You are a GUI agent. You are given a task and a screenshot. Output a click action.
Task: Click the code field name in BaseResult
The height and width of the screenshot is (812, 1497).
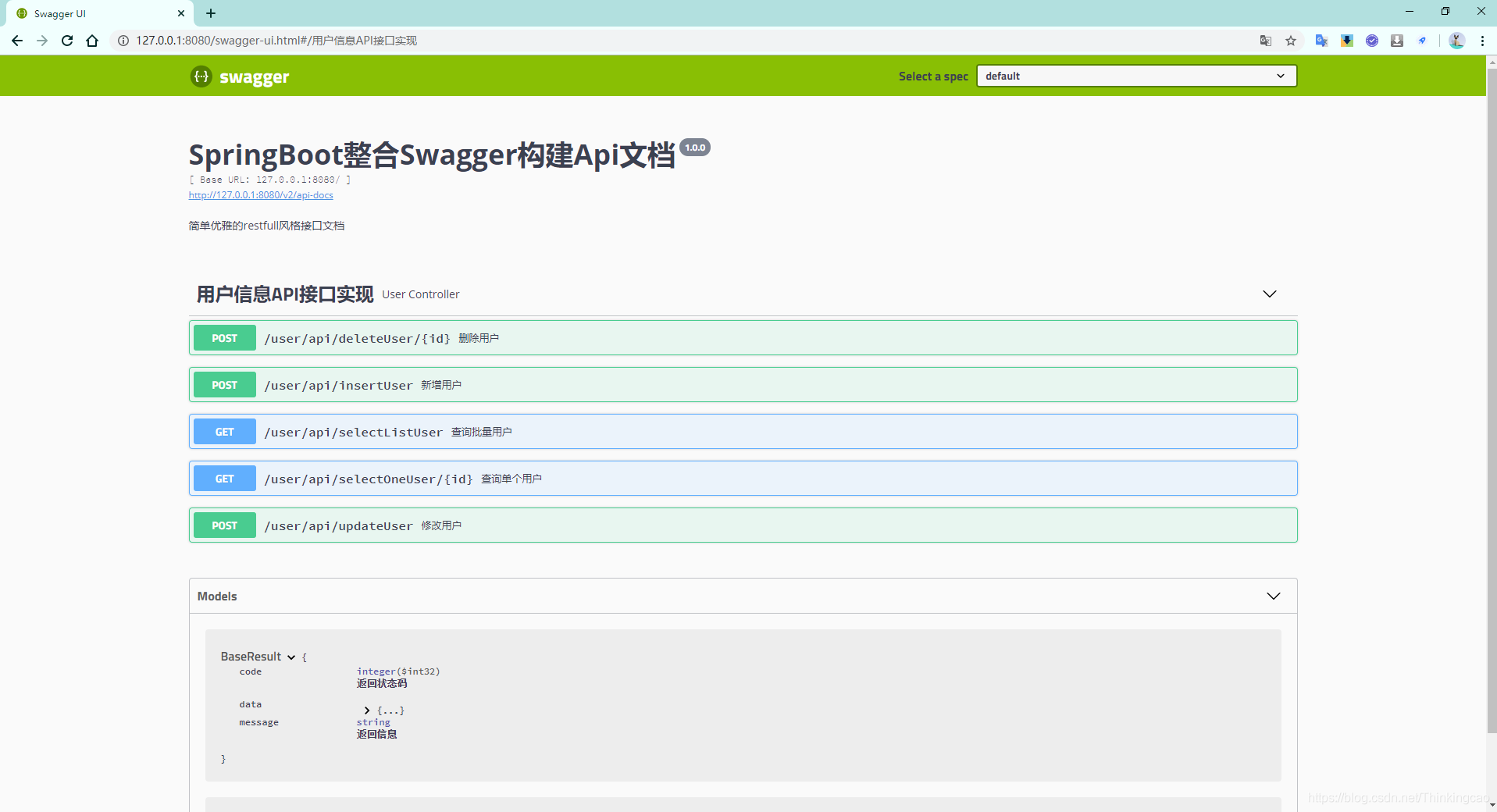click(x=251, y=671)
